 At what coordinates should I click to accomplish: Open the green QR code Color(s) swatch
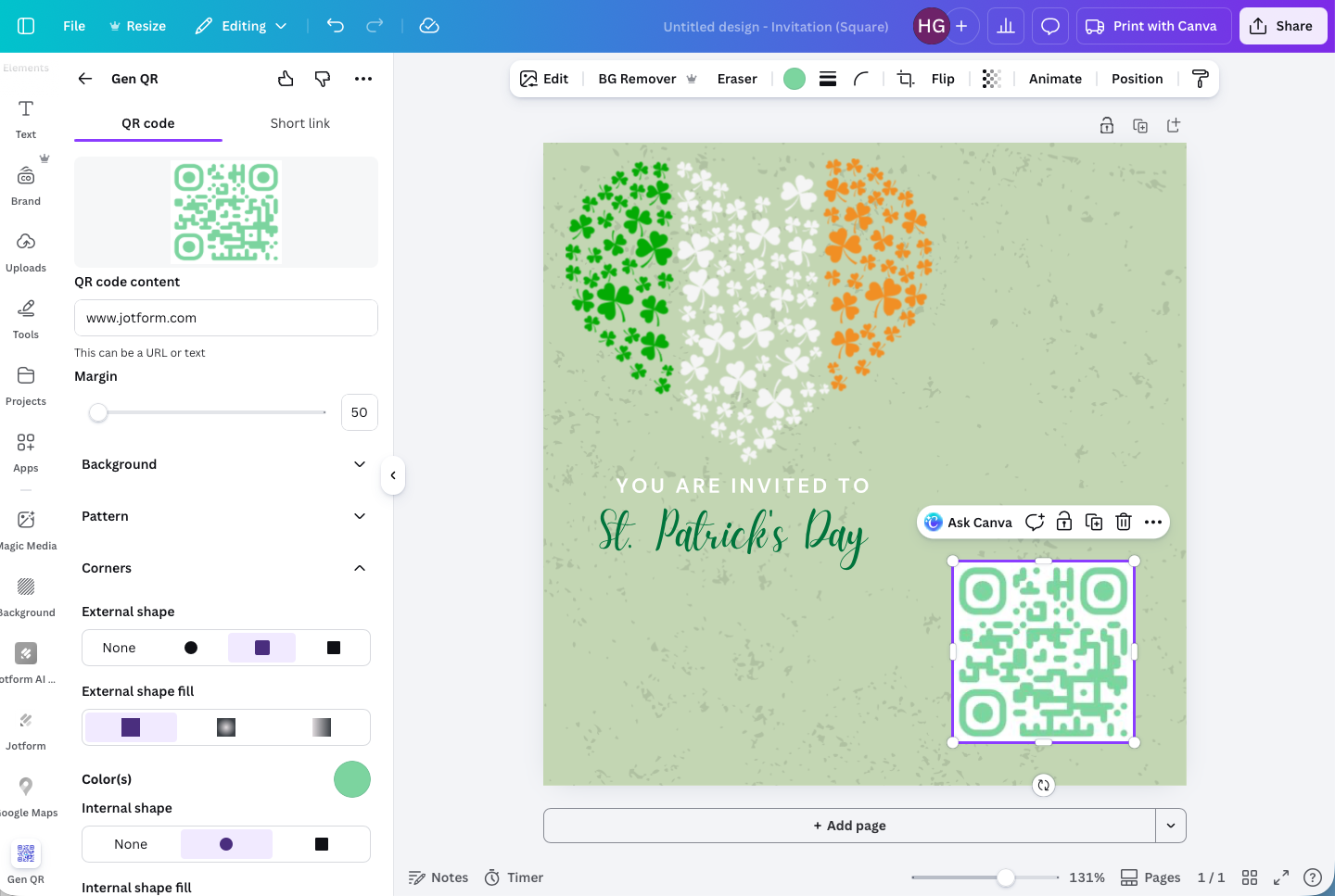tap(352, 779)
